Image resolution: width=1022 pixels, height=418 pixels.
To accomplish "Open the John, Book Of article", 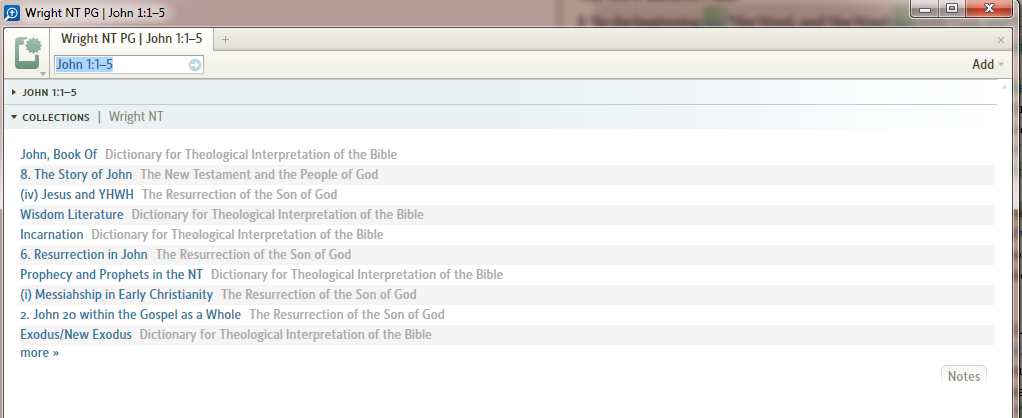I will click(x=59, y=155).
